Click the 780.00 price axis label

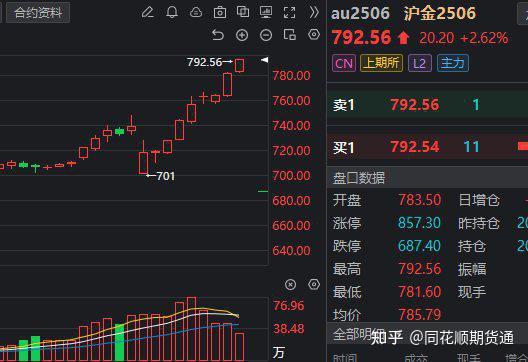[x=291, y=75]
